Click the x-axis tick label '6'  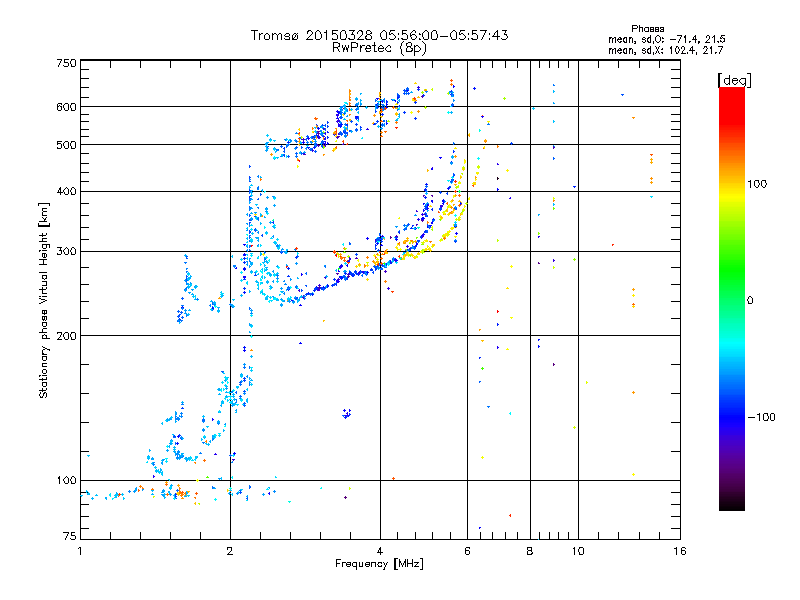467,551
